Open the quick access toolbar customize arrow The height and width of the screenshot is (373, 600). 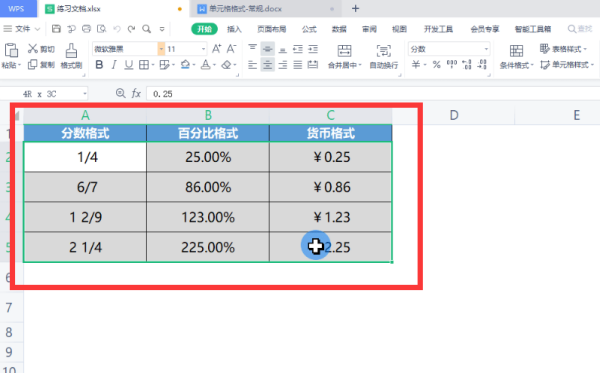tap(162, 29)
